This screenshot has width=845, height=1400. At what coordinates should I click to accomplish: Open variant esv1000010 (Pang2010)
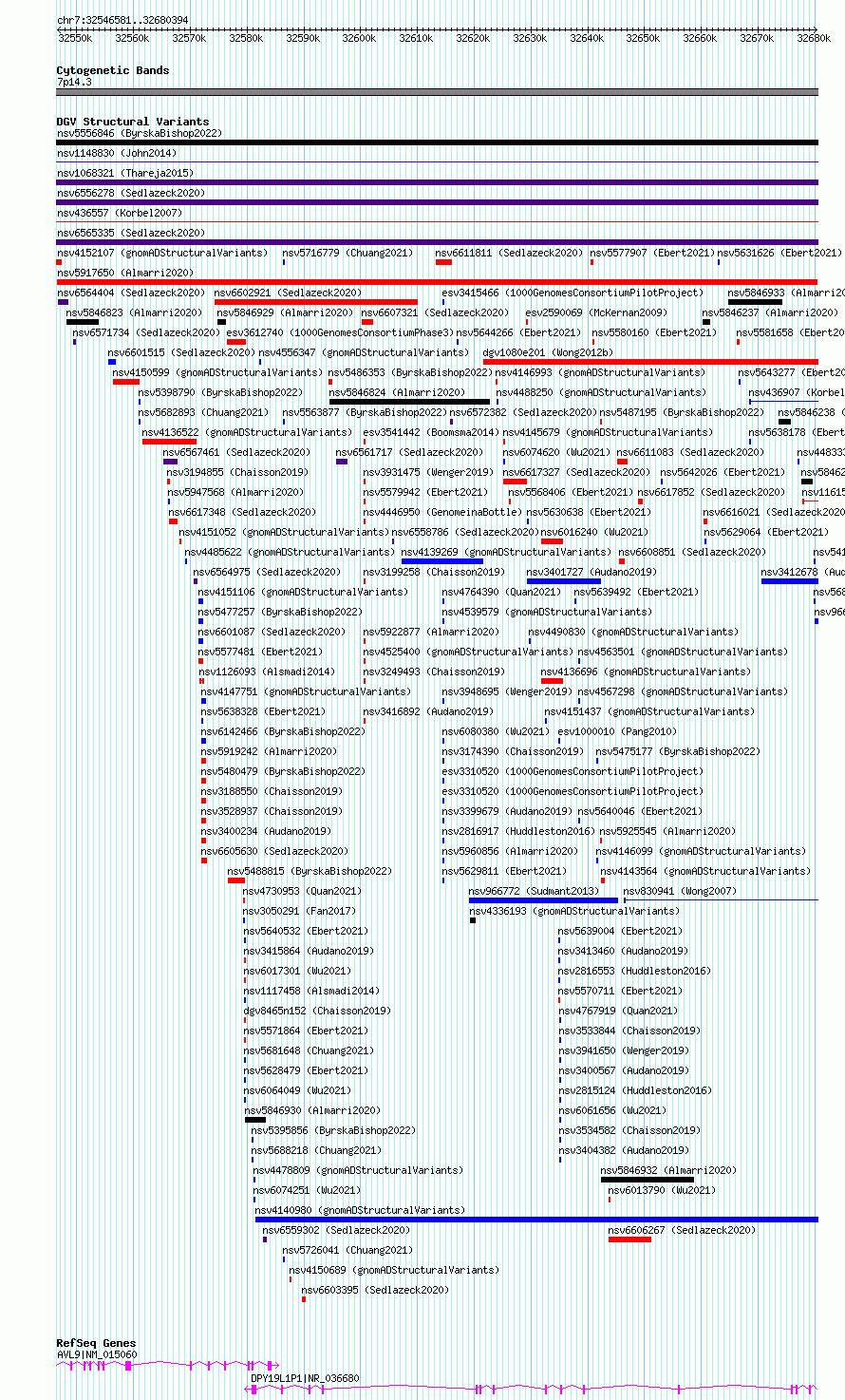pyautogui.click(x=618, y=731)
